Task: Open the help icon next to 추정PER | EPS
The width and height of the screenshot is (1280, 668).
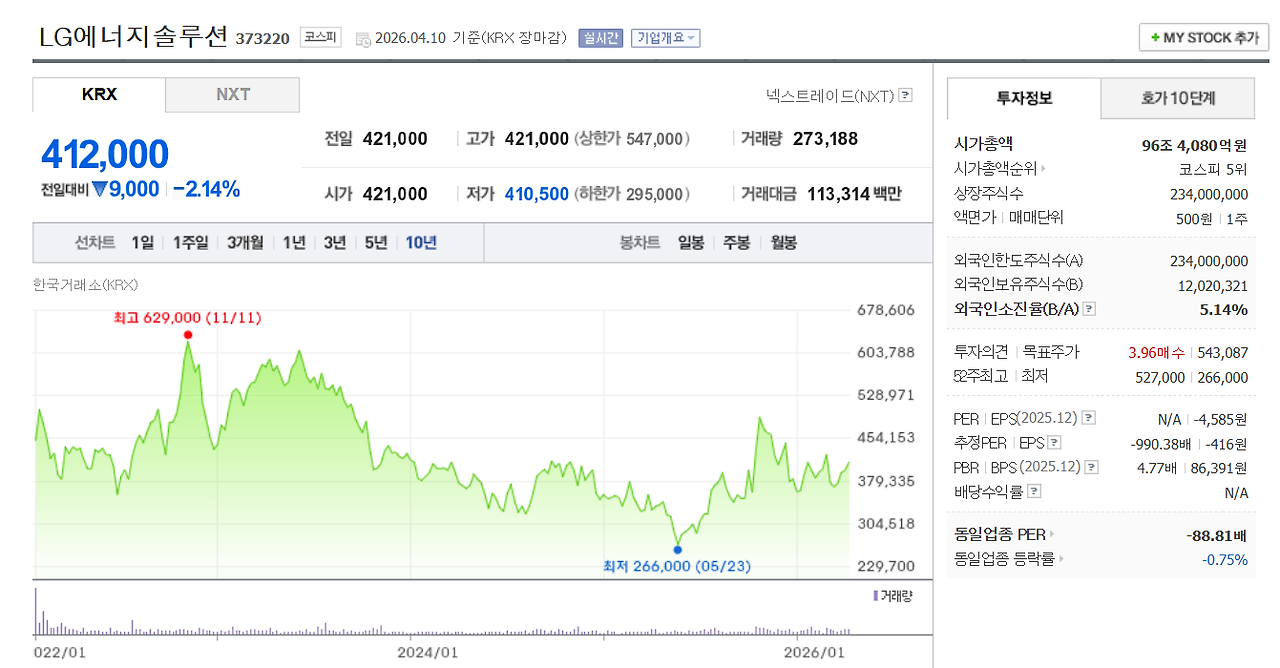Action: 1054,442
